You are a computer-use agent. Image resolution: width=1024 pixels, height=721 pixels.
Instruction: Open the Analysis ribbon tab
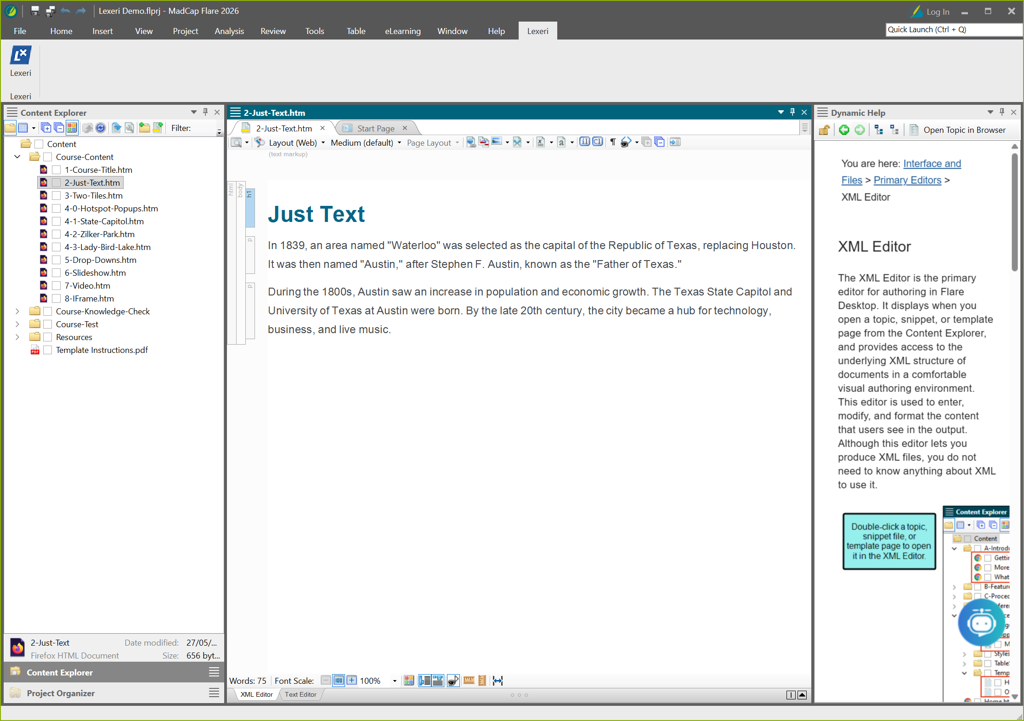tap(229, 31)
